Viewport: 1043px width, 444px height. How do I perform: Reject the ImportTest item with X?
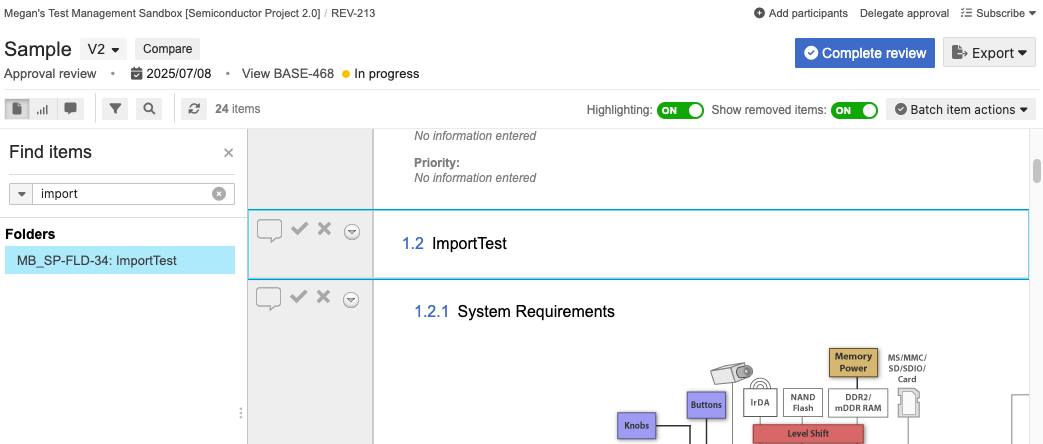tap(324, 230)
